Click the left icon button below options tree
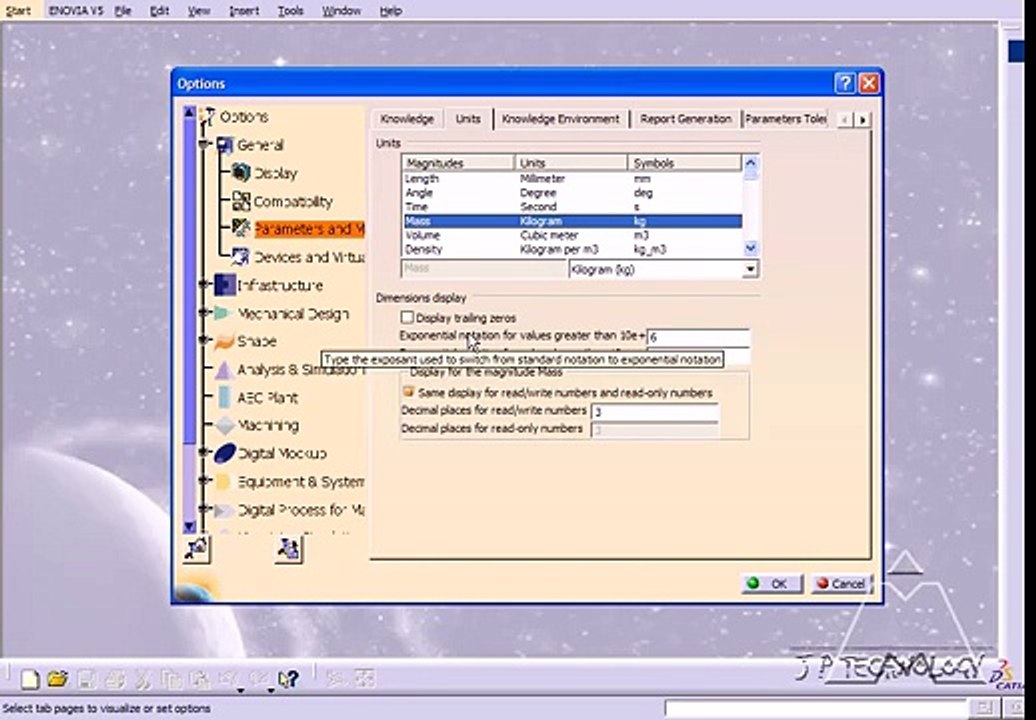This screenshot has width=1036, height=720. point(196,549)
